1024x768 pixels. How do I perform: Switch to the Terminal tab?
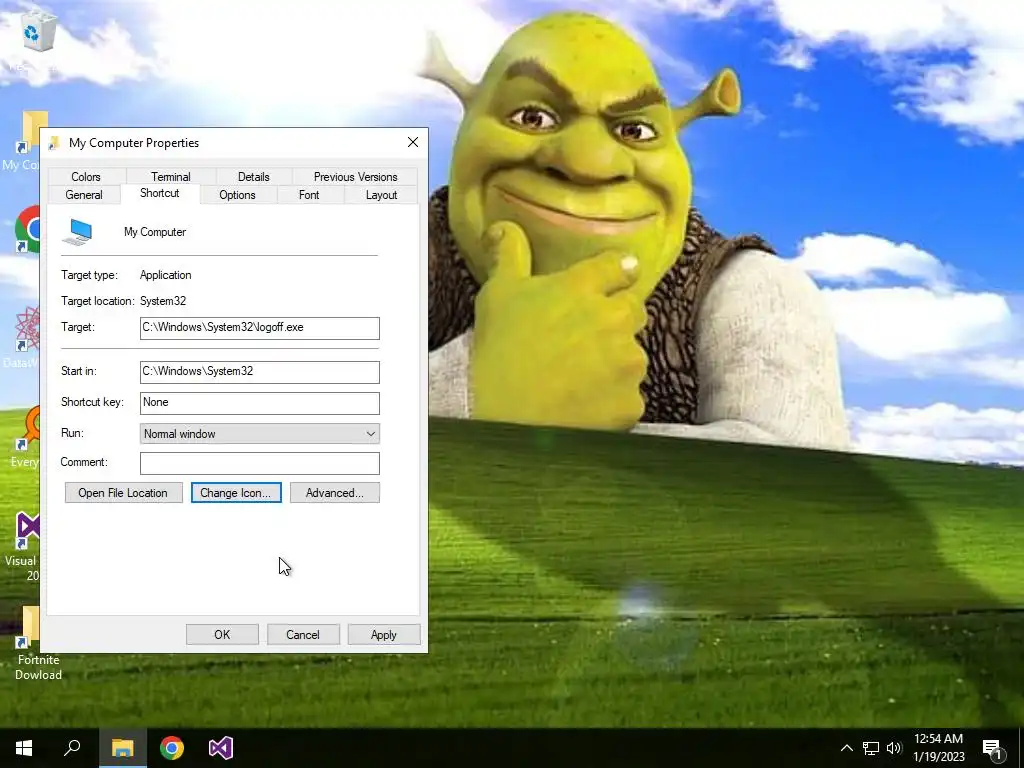(x=170, y=177)
